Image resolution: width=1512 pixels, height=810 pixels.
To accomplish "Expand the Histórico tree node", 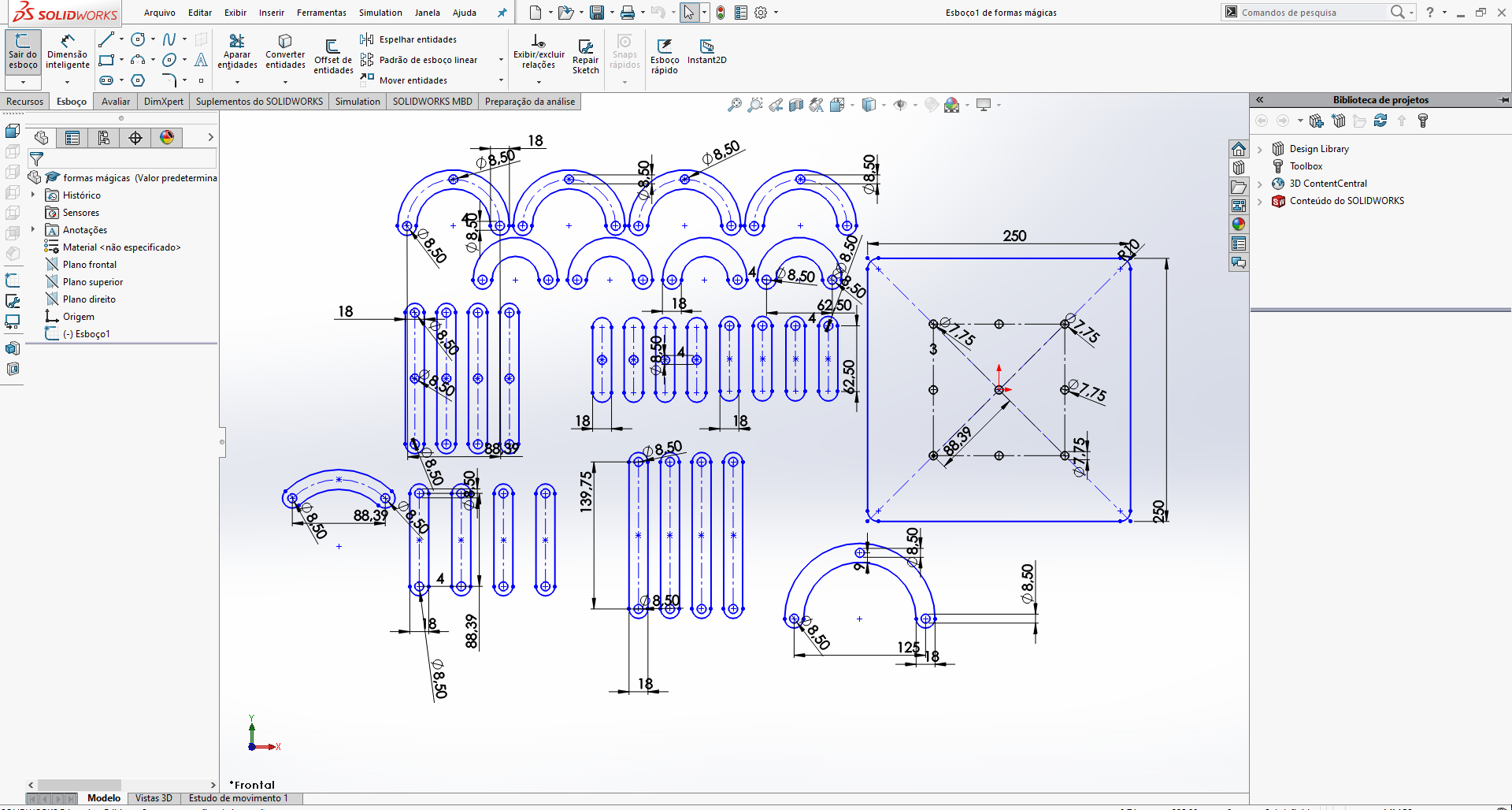I will pyautogui.click(x=33, y=195).
